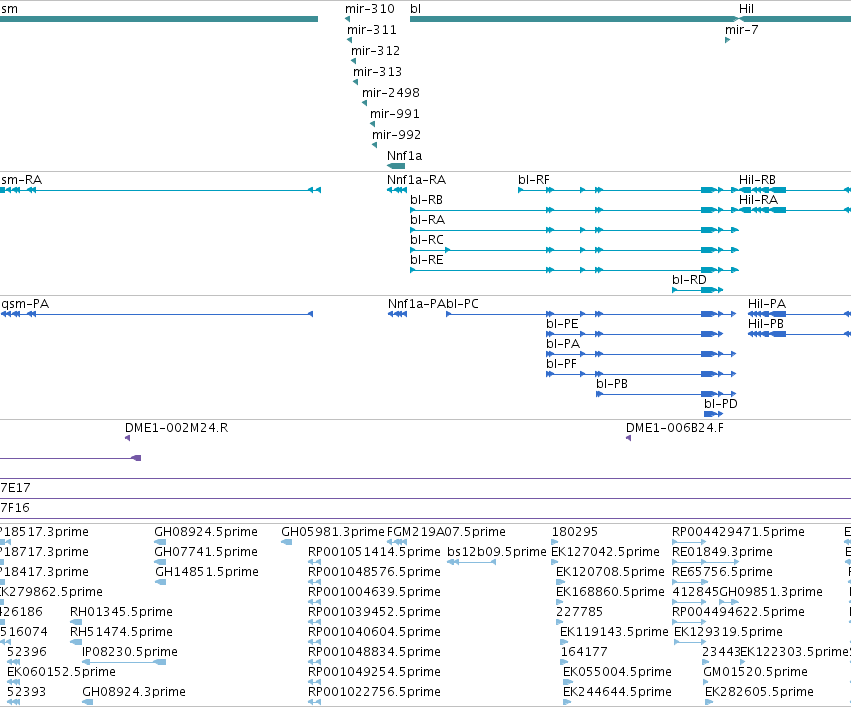The height and width of the screenshot is (707, 851).
Task: Select the mir-311 gene feature
Action: (350, 40)
